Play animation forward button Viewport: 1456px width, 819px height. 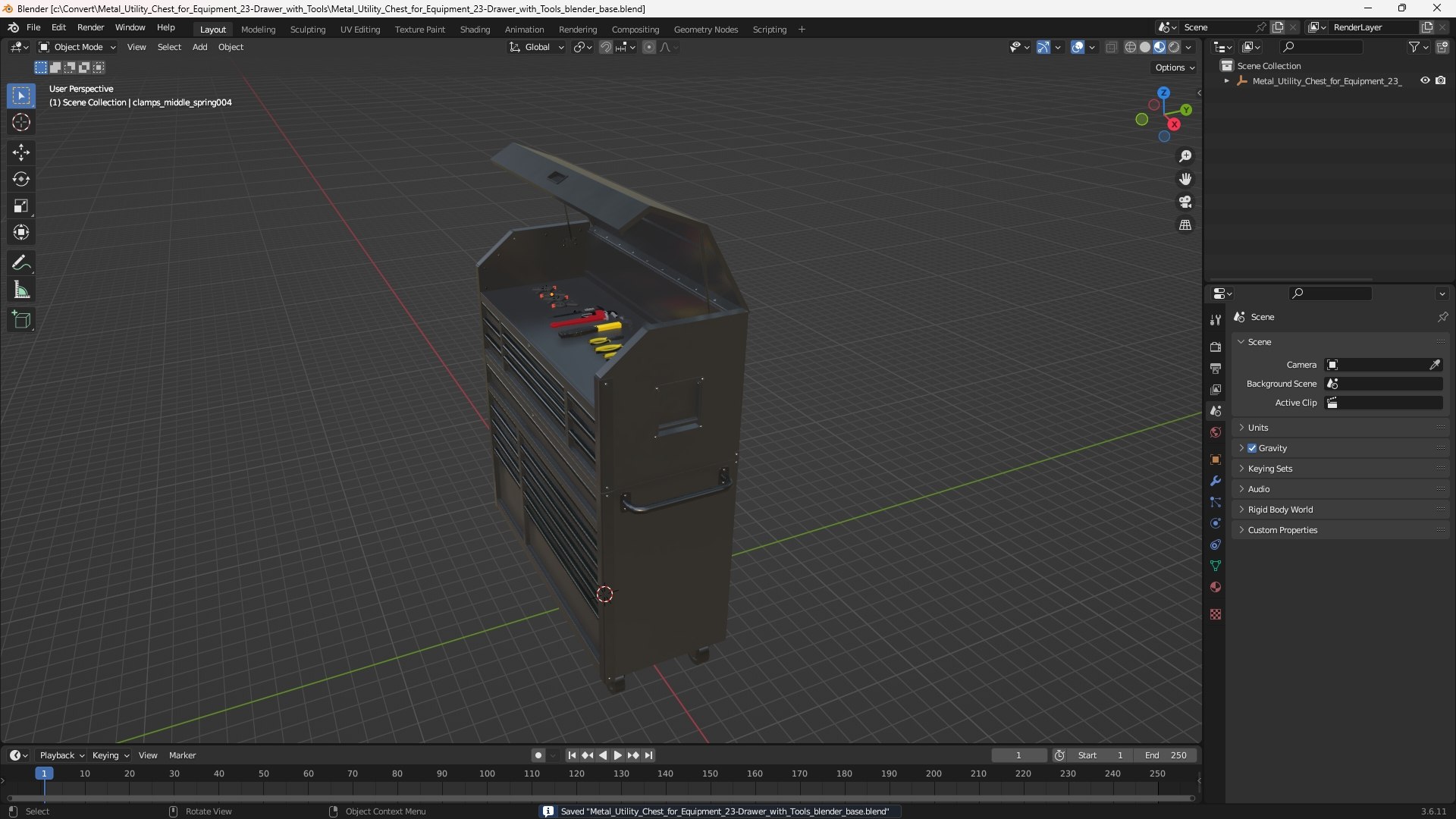tap(617, 755)
